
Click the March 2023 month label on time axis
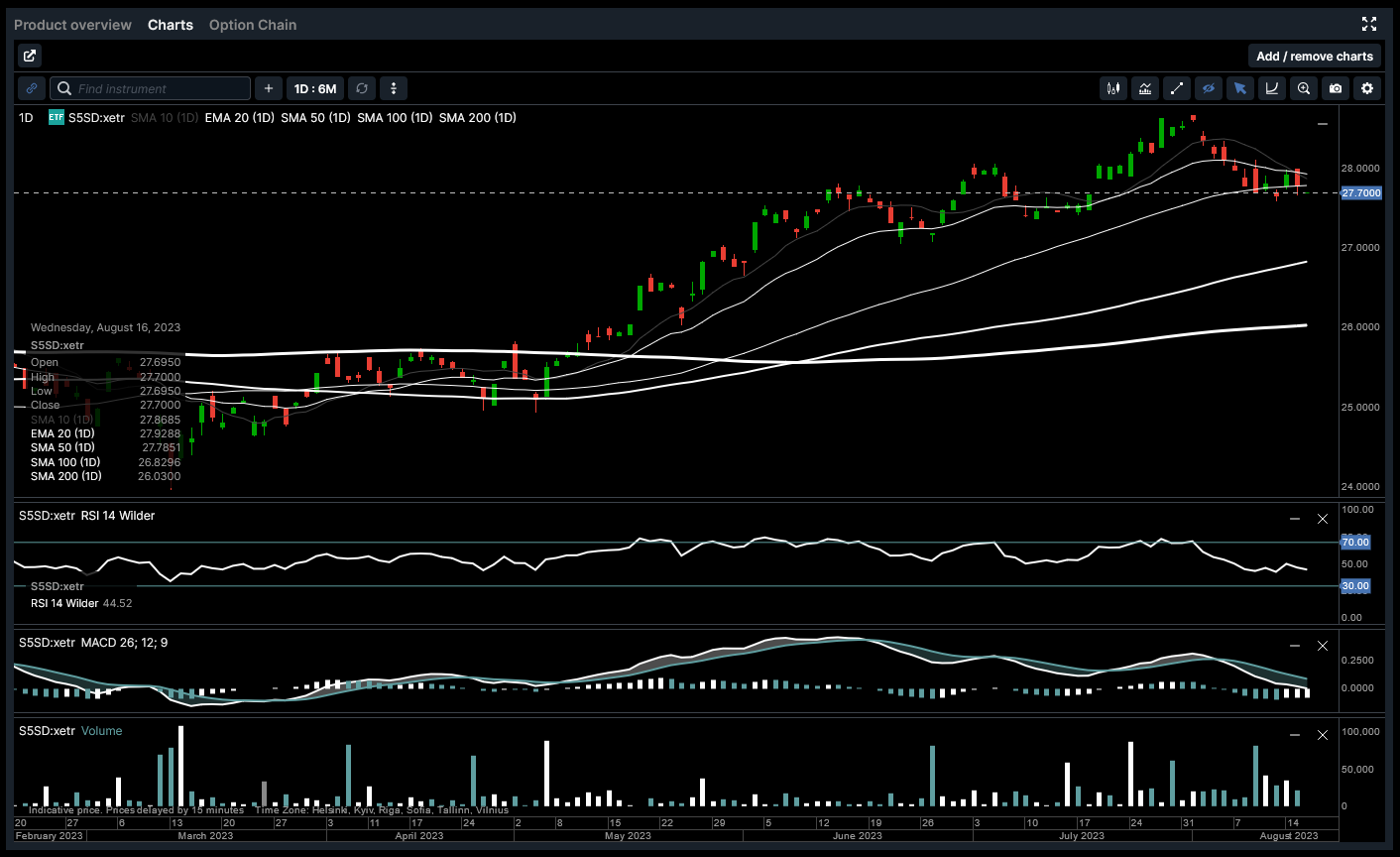click(205, 836)
